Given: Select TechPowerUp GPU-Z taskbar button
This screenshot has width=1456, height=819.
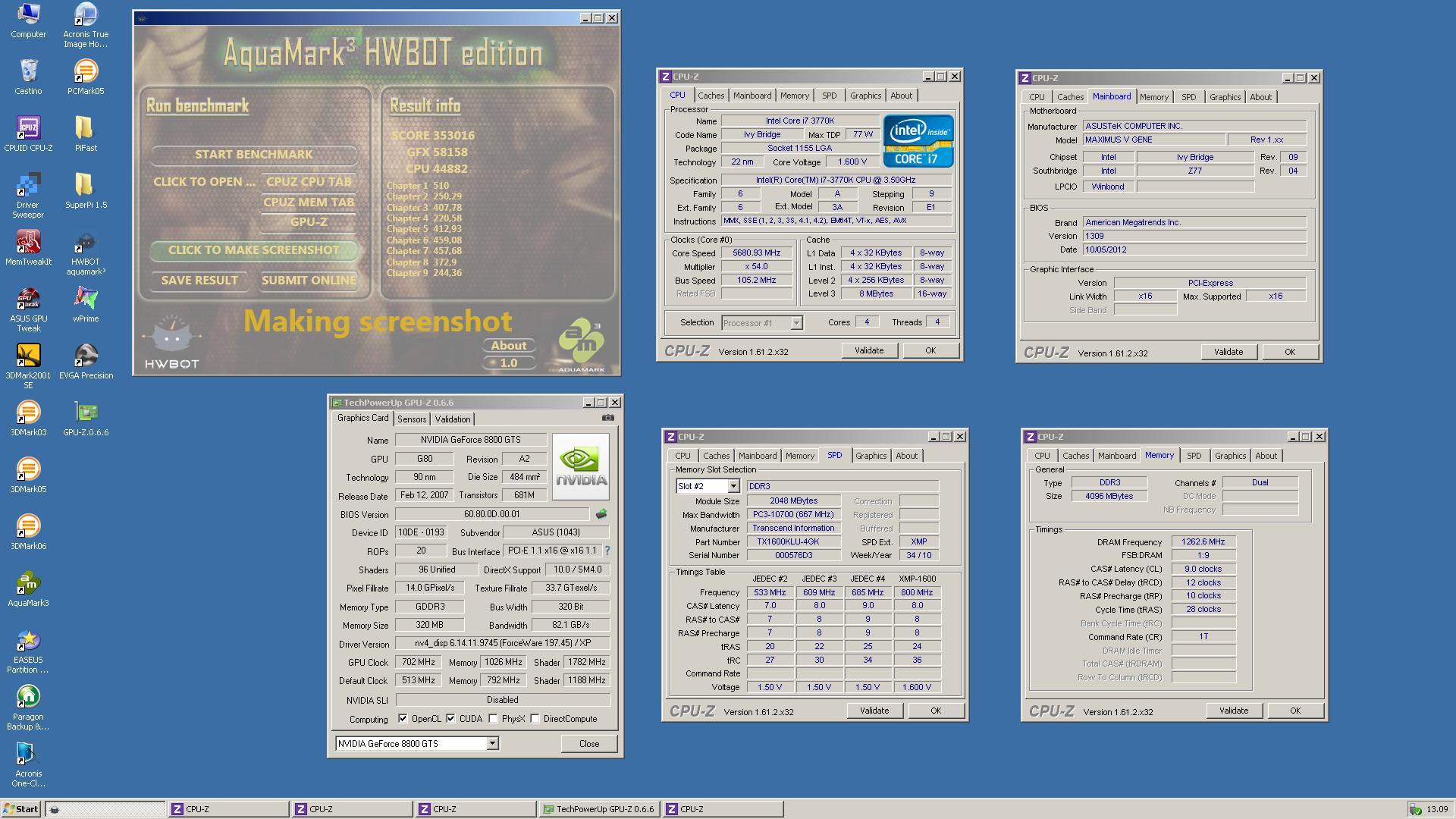Looking at the screenshot, I should pyautogui.click(x=599, y=809).
